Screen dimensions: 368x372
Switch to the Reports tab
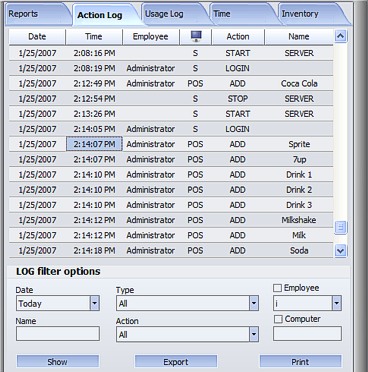click(x=23, y=14)
